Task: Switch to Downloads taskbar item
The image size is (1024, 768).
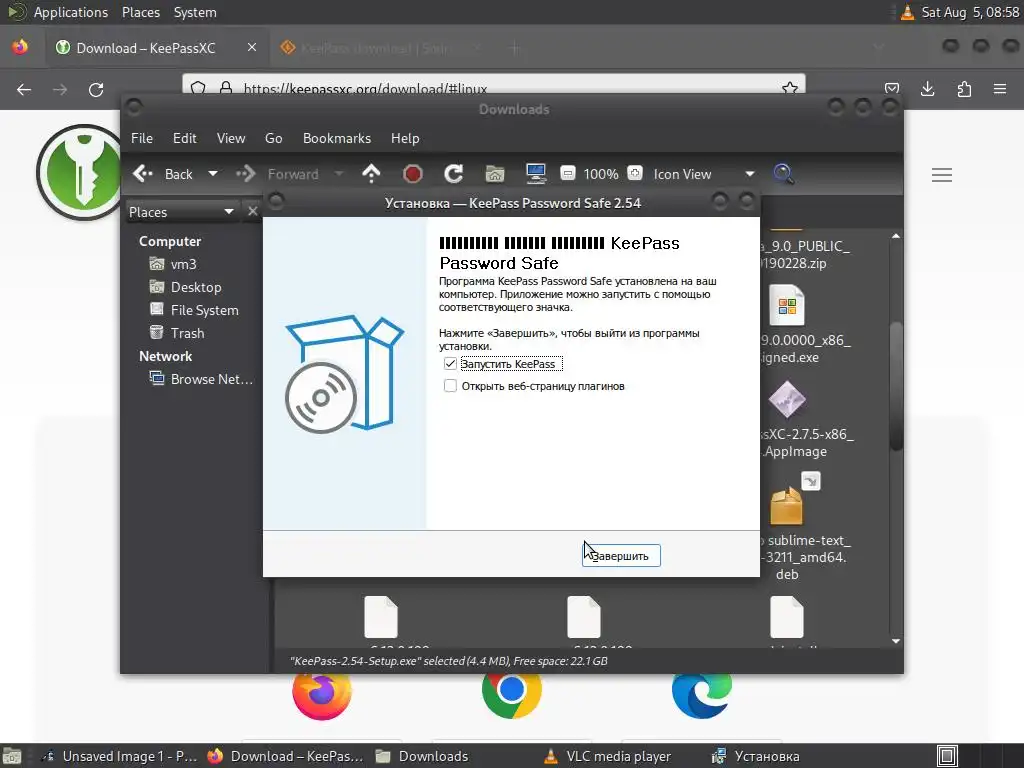Action: point(421,756)
